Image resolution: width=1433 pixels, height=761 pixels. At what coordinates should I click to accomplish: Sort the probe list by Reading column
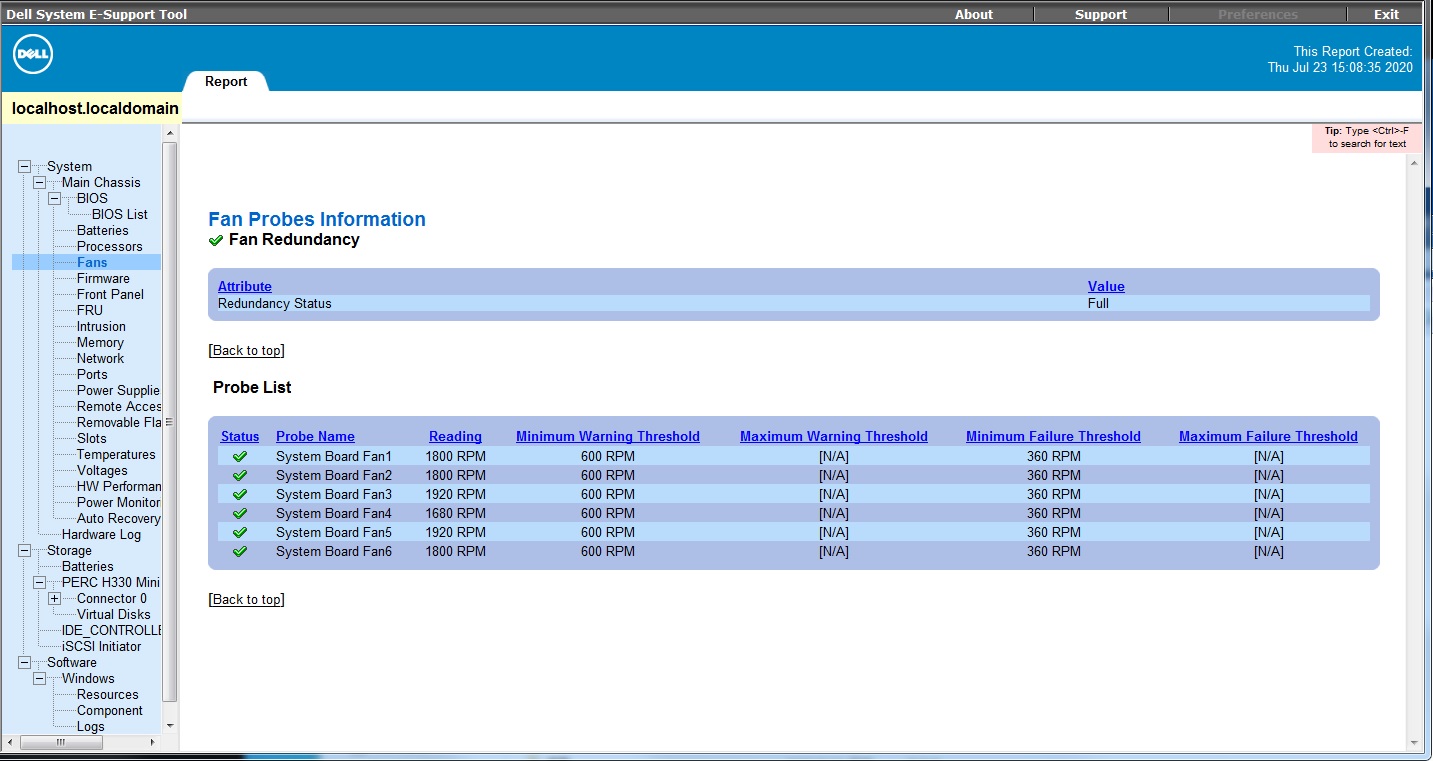[x=455, y=436]
